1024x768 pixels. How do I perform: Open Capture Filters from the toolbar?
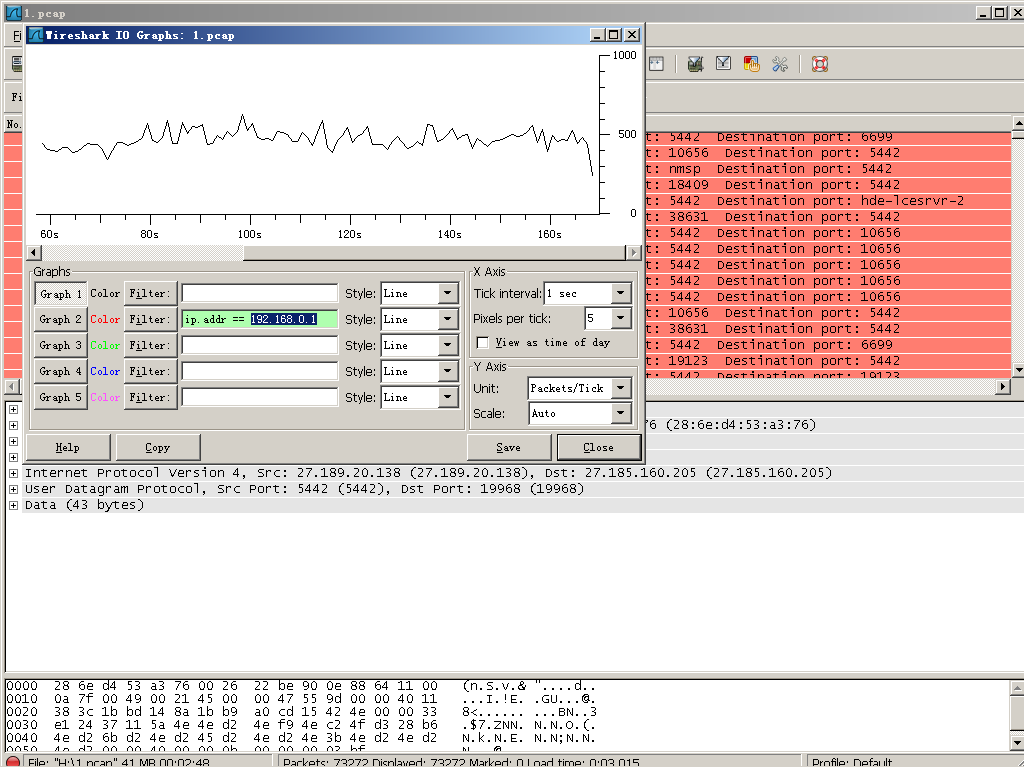click(x=695, y=64)
